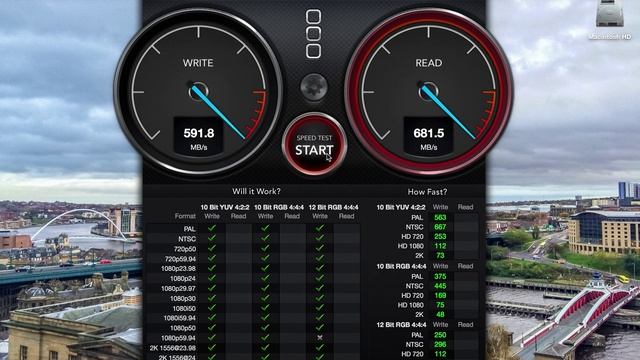The height and width of the screenshot is (360, 640).
Task: Click the Speed Test START button
Action: [x=314, y=144]
